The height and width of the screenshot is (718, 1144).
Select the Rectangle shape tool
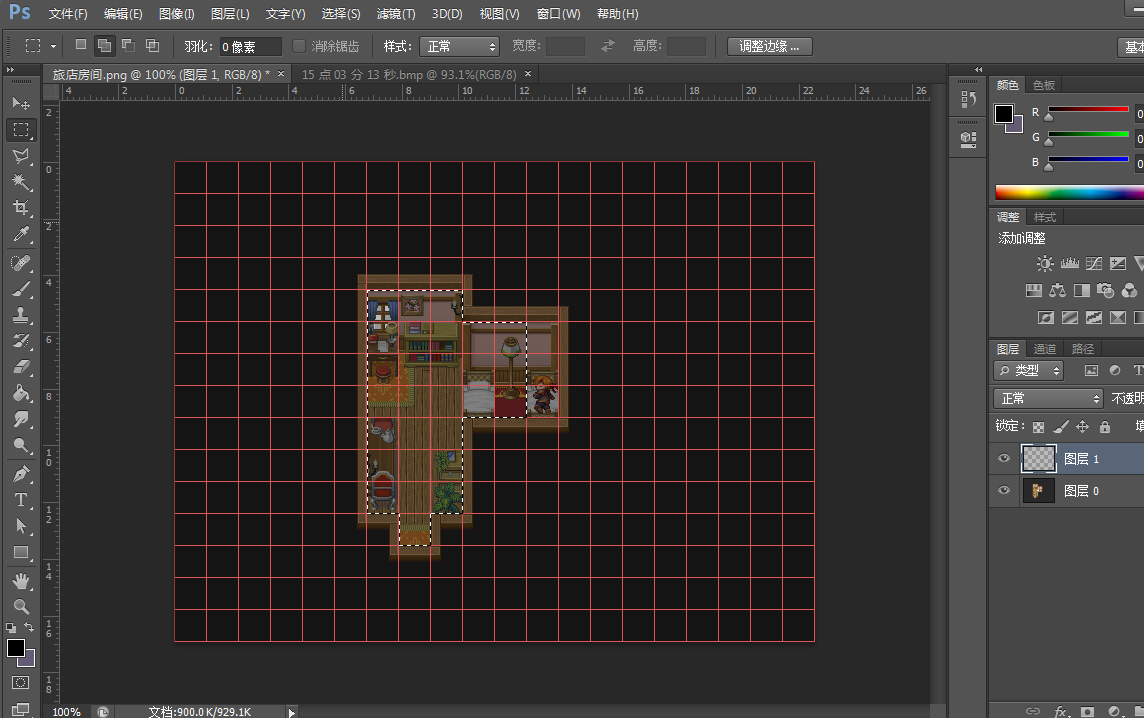click(21, 552)
